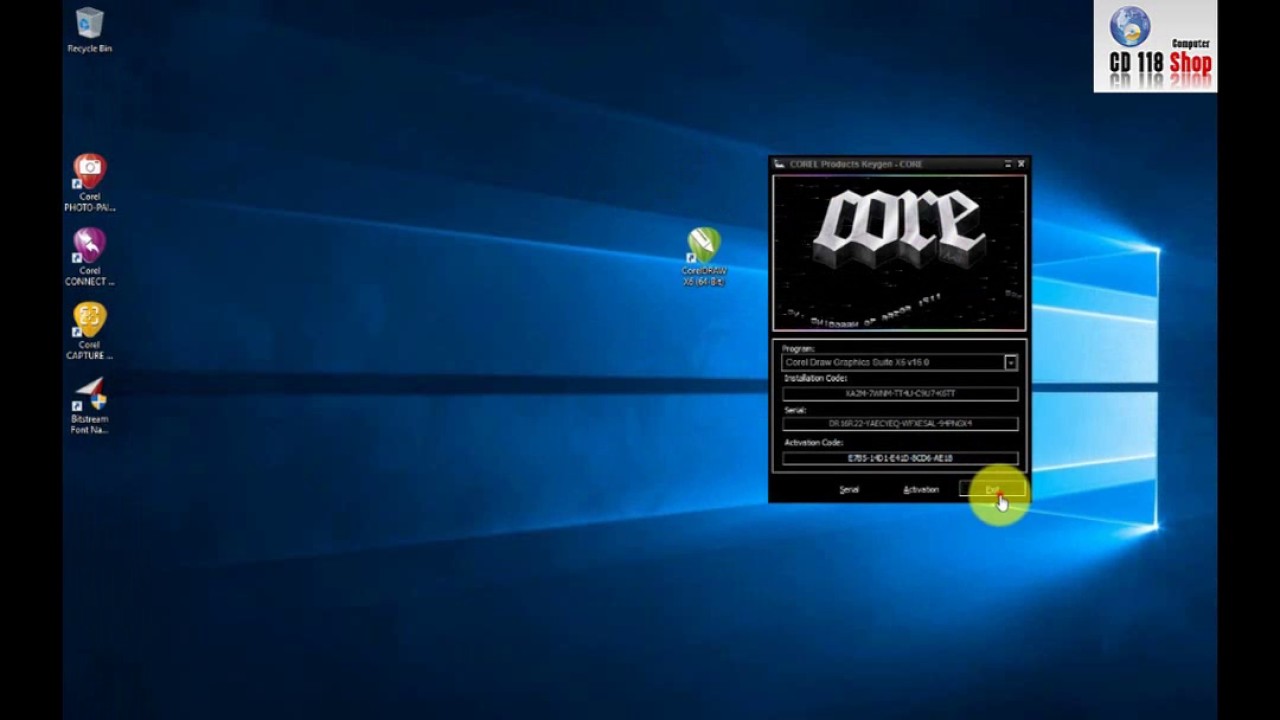1280x720 pixels.
Task: Select the Bitstream Font Navigator shortcut
Action: coord(89,405)
